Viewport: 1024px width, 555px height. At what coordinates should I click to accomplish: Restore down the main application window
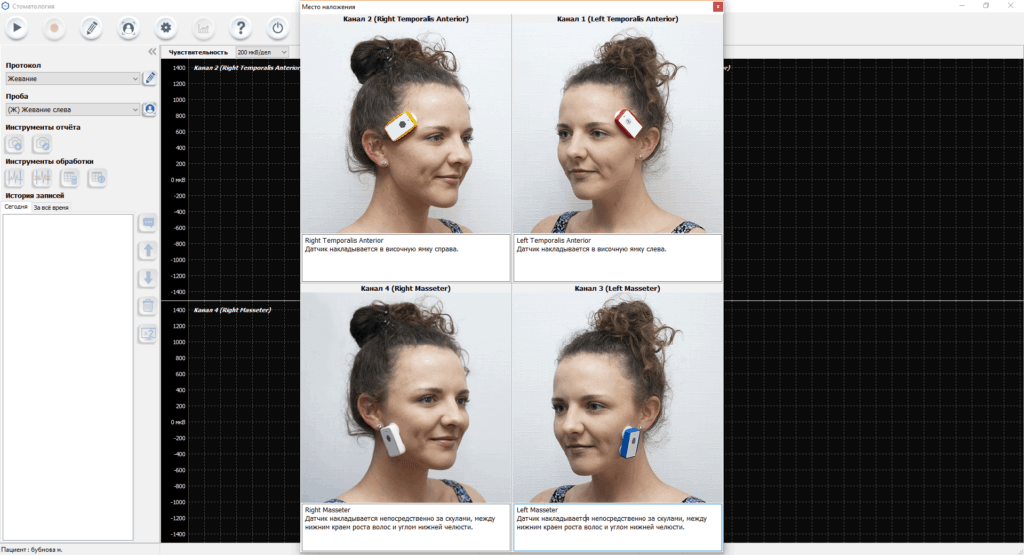985,6
